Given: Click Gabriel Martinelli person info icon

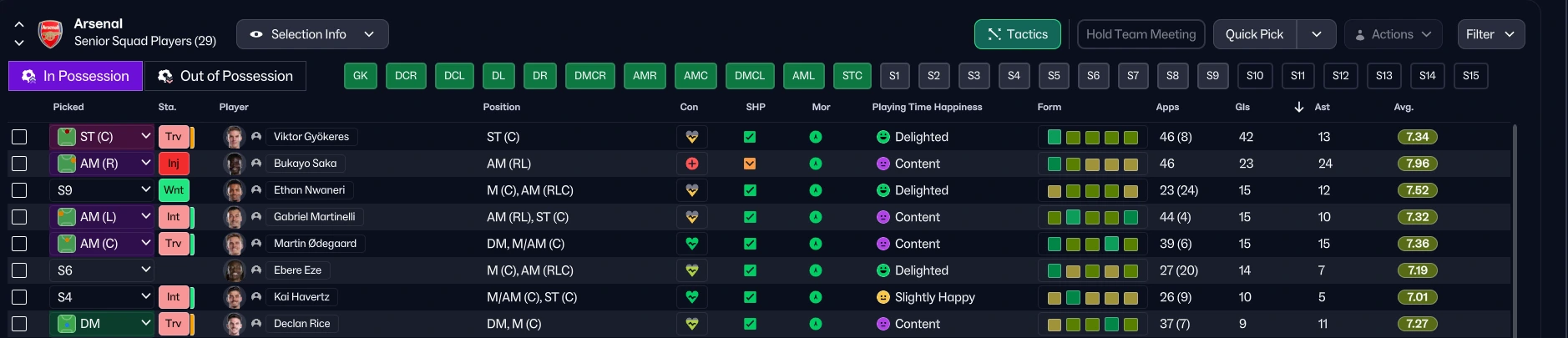Looking at the screenshot, I should pyautogui.click(x=256, y=217).
